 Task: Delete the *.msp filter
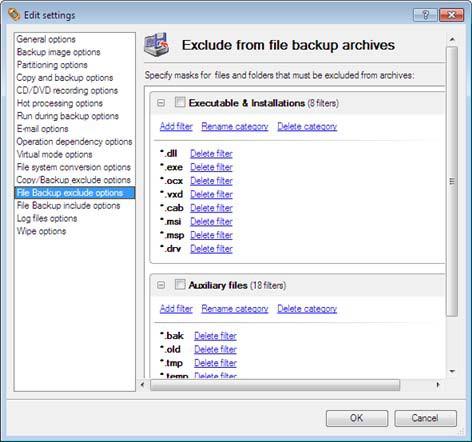click(211, 235)
